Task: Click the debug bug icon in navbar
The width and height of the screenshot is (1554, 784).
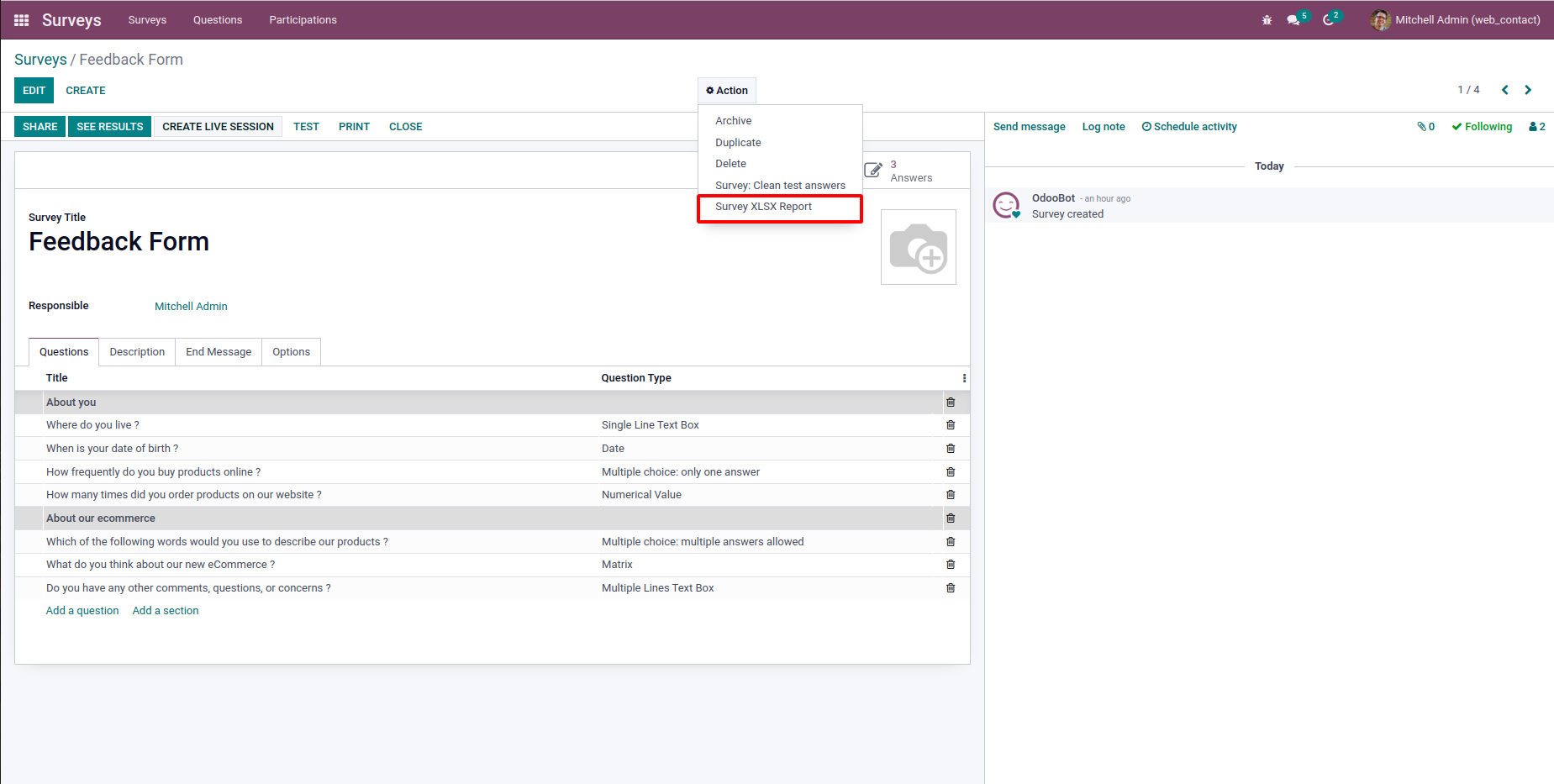Action: tap(1267, 20)
